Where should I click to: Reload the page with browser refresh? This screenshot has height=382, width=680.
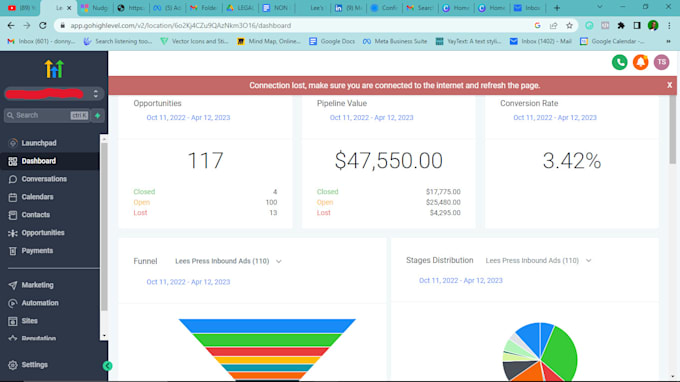[x=42, y=26]
